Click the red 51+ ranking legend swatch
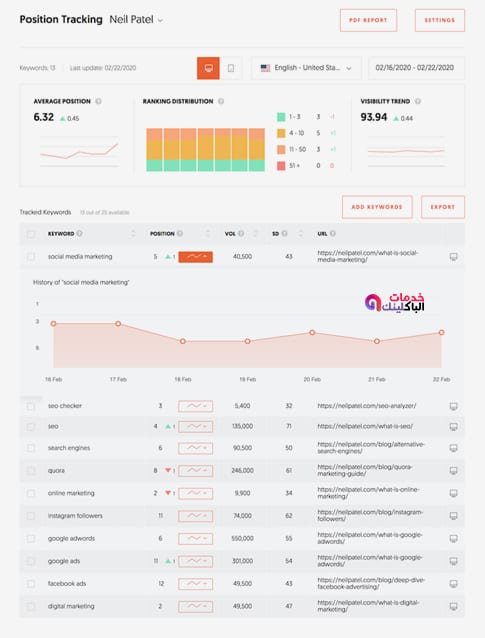The width and height of the screenshot is (485, 638). [281, 166]
